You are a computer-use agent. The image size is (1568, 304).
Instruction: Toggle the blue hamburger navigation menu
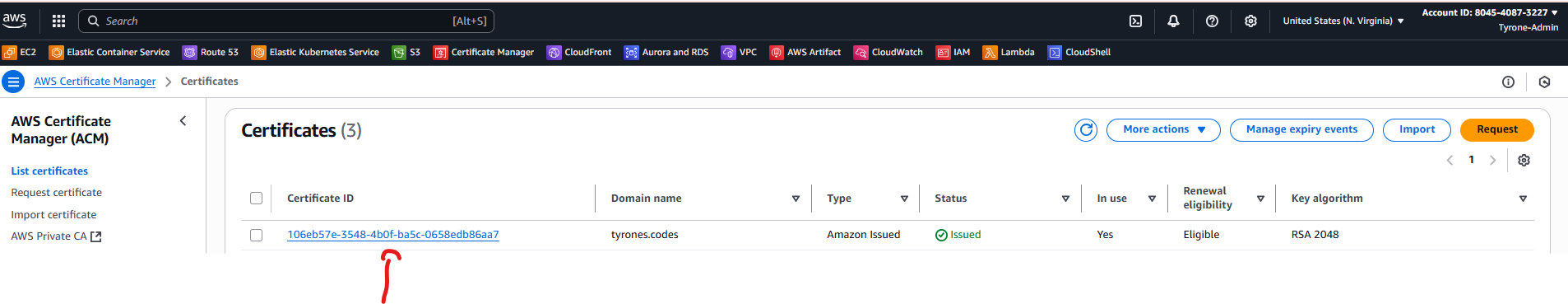(x=13, y=82)
